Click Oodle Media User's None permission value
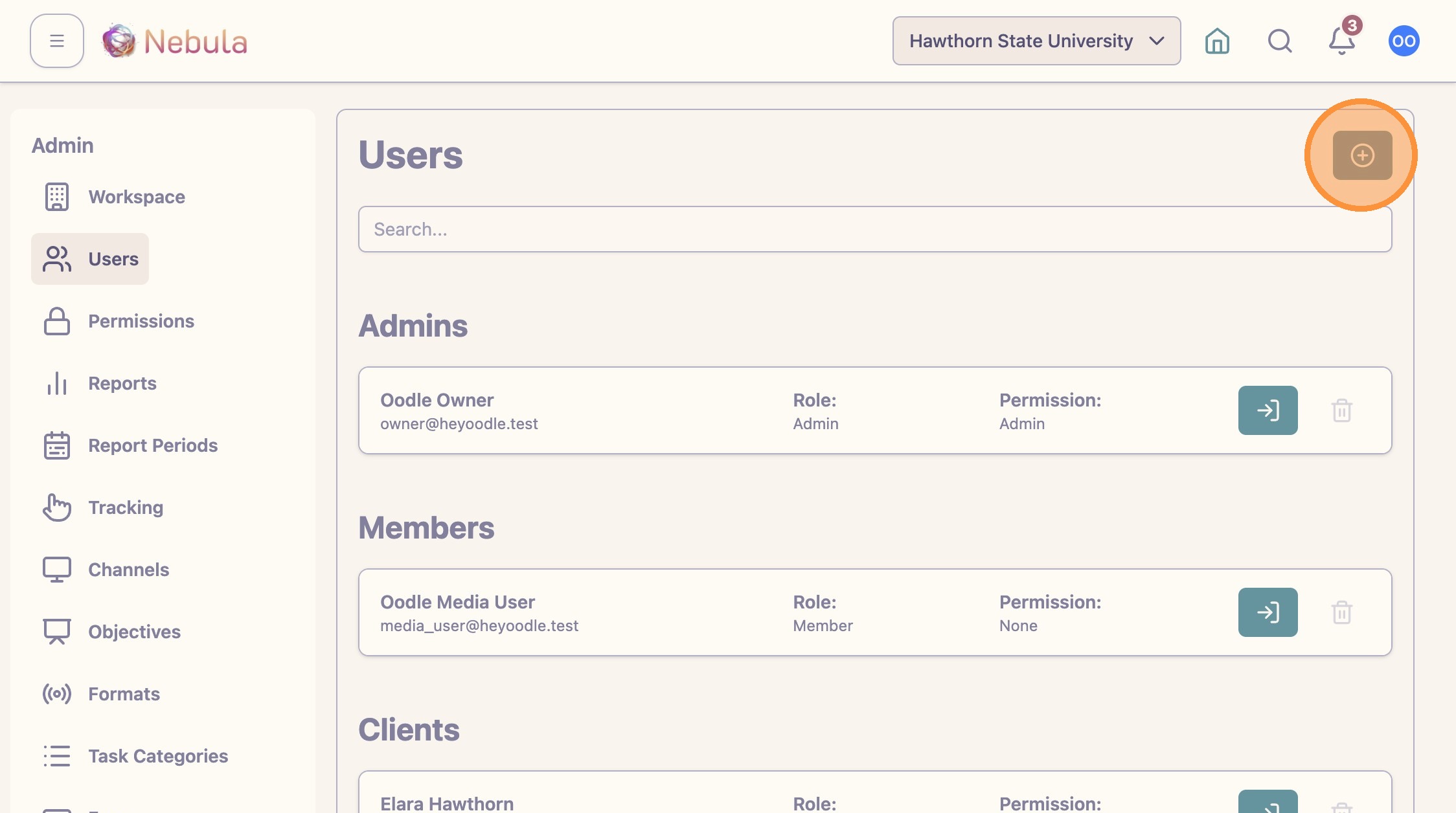Viewport: 1456px width, 813px height. (1018, 626)
